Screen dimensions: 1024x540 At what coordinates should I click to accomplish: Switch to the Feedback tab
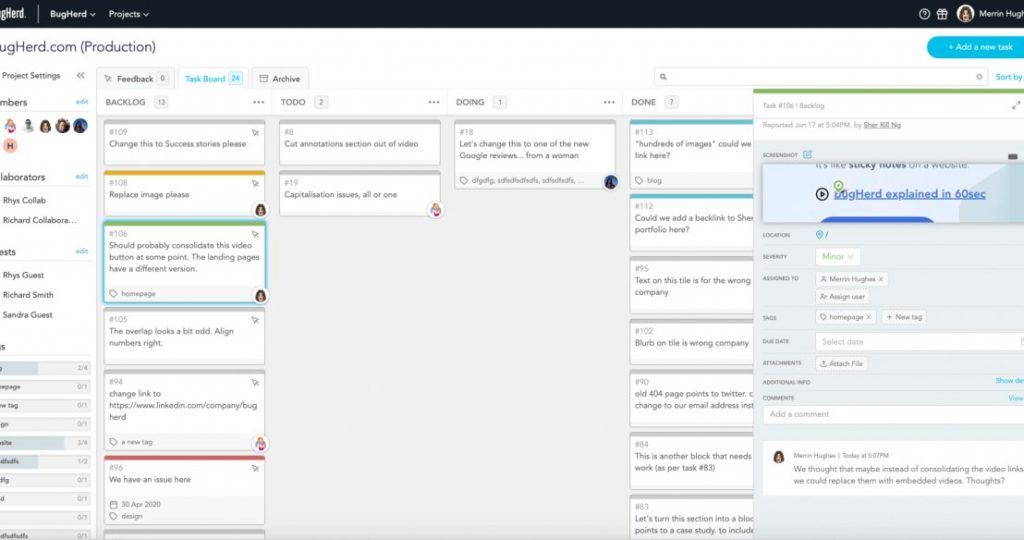(136, 78)
